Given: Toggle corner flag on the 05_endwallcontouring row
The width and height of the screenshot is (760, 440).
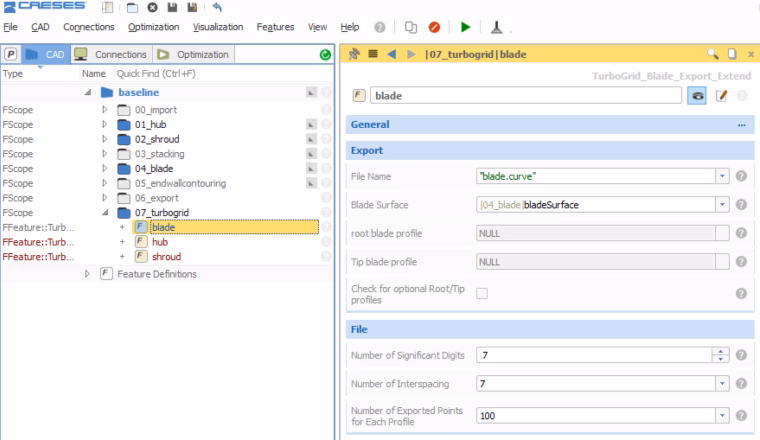Looking at the screenshot, I should coord(311,183).
